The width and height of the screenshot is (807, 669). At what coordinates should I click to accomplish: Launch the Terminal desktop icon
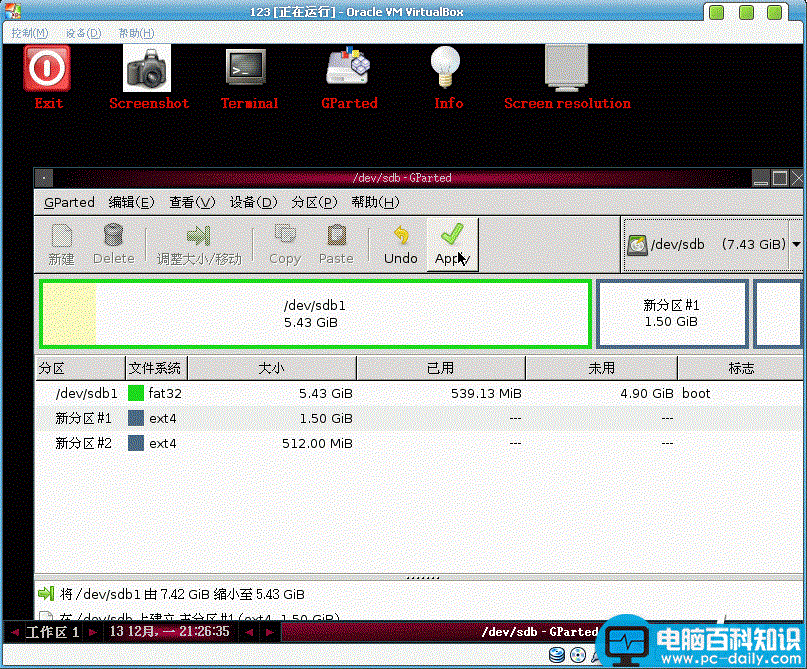coord(248,69)
